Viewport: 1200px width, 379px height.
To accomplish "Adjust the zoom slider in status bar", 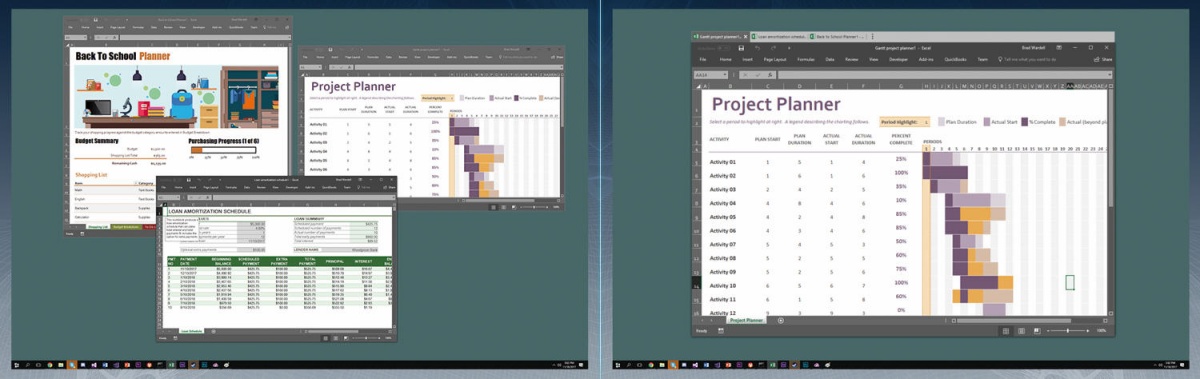I will pos(1068,331).
